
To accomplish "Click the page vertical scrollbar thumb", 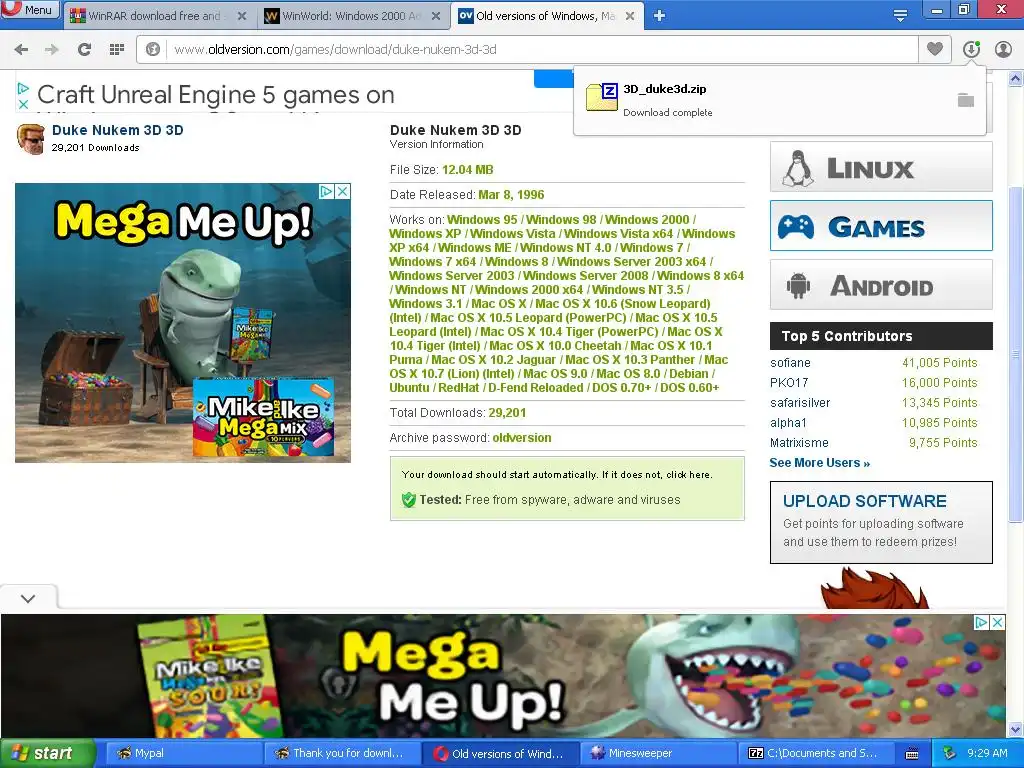I will (1015, 353).
